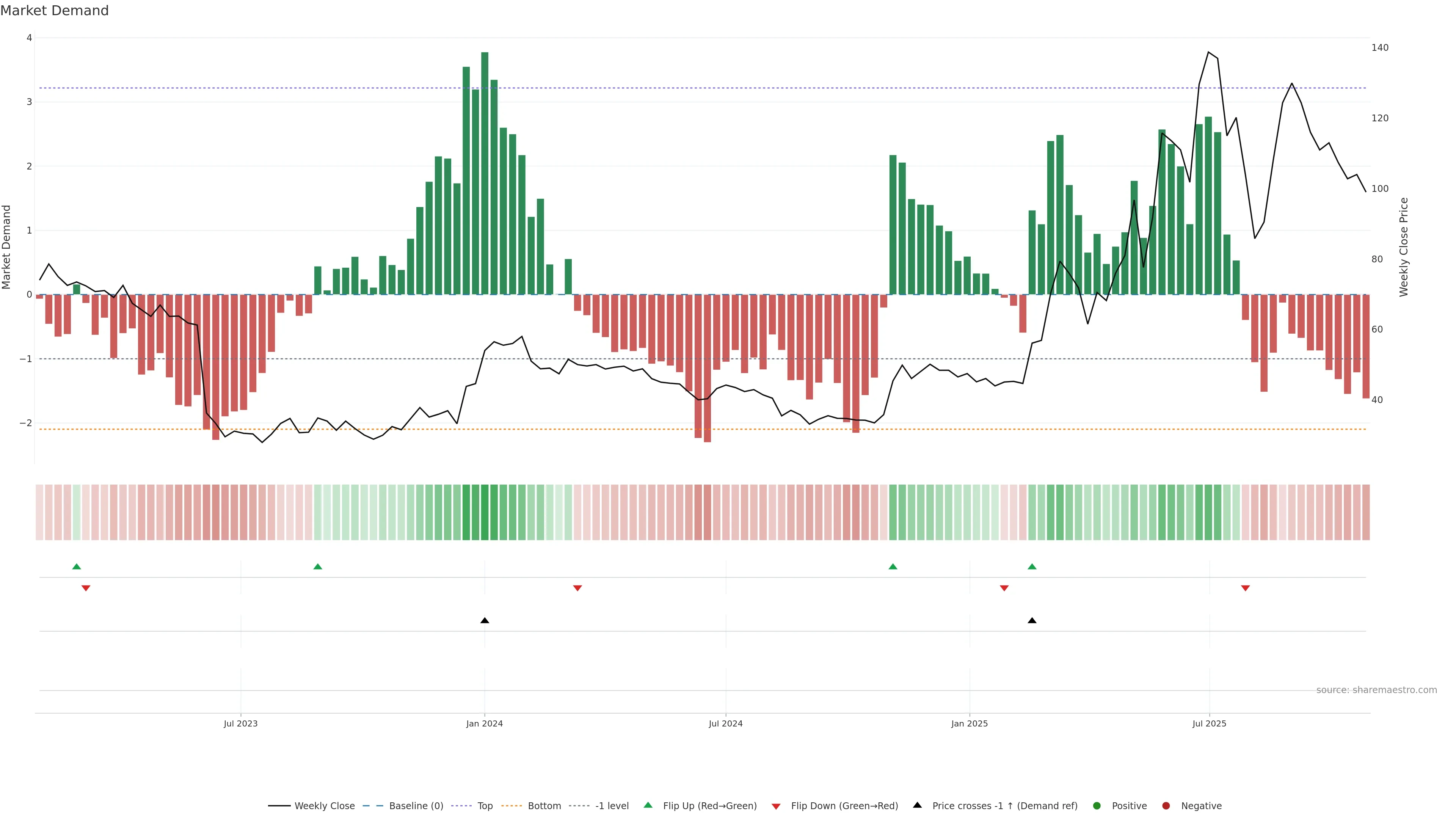Screen dimensions: 1456x819
Task: Click the green Positive legend dot
Action: tap(1097, 806)
